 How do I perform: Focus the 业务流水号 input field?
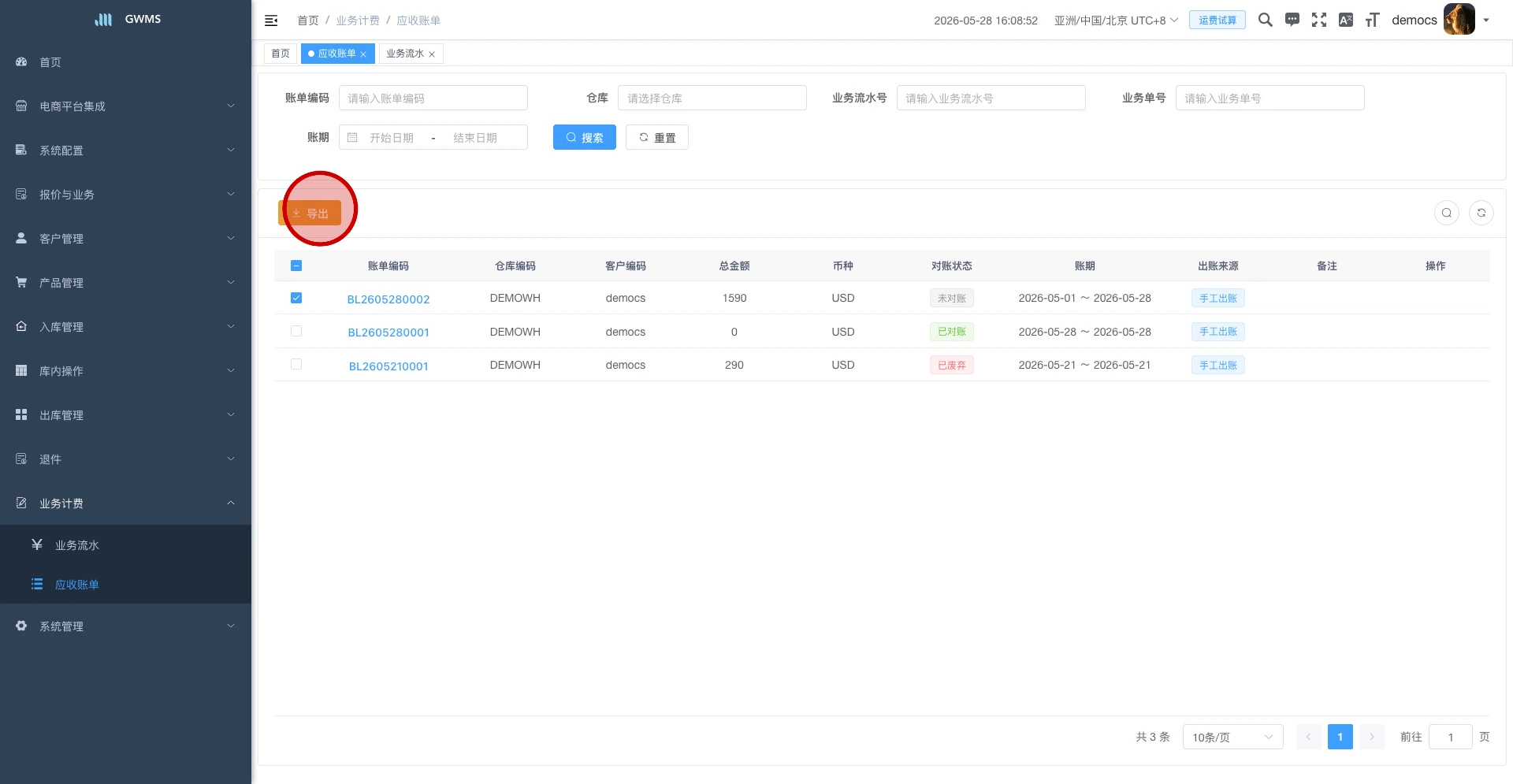pyautogui.click(x=991, y=98)
